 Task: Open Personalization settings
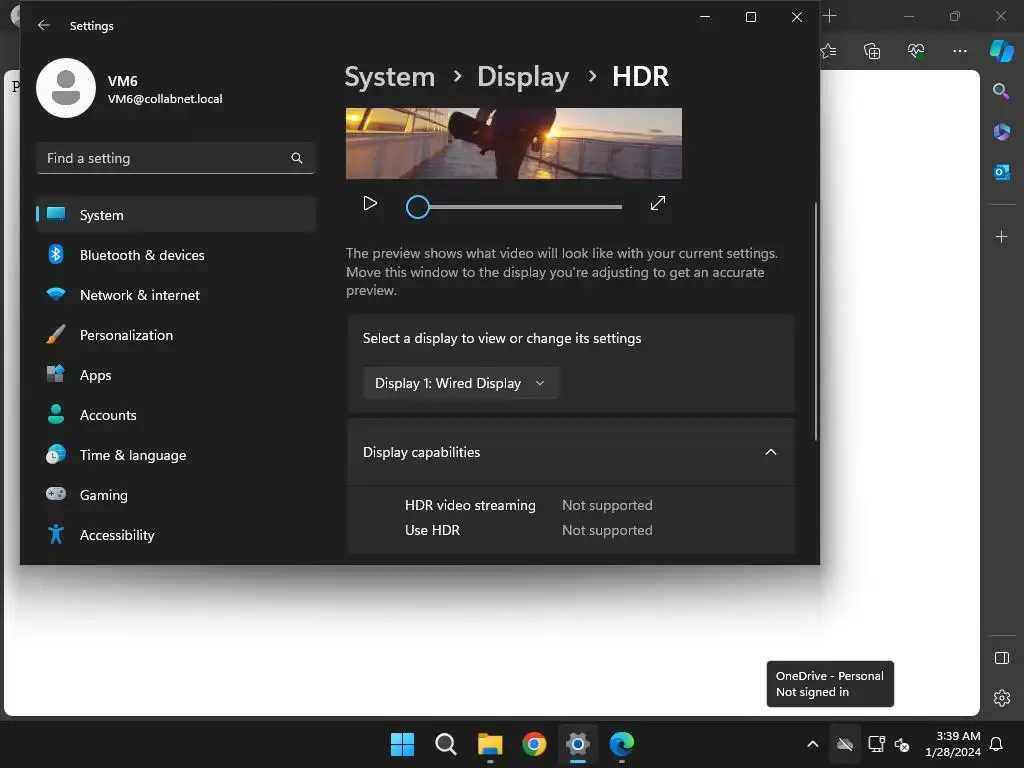[x=176, y=335]
